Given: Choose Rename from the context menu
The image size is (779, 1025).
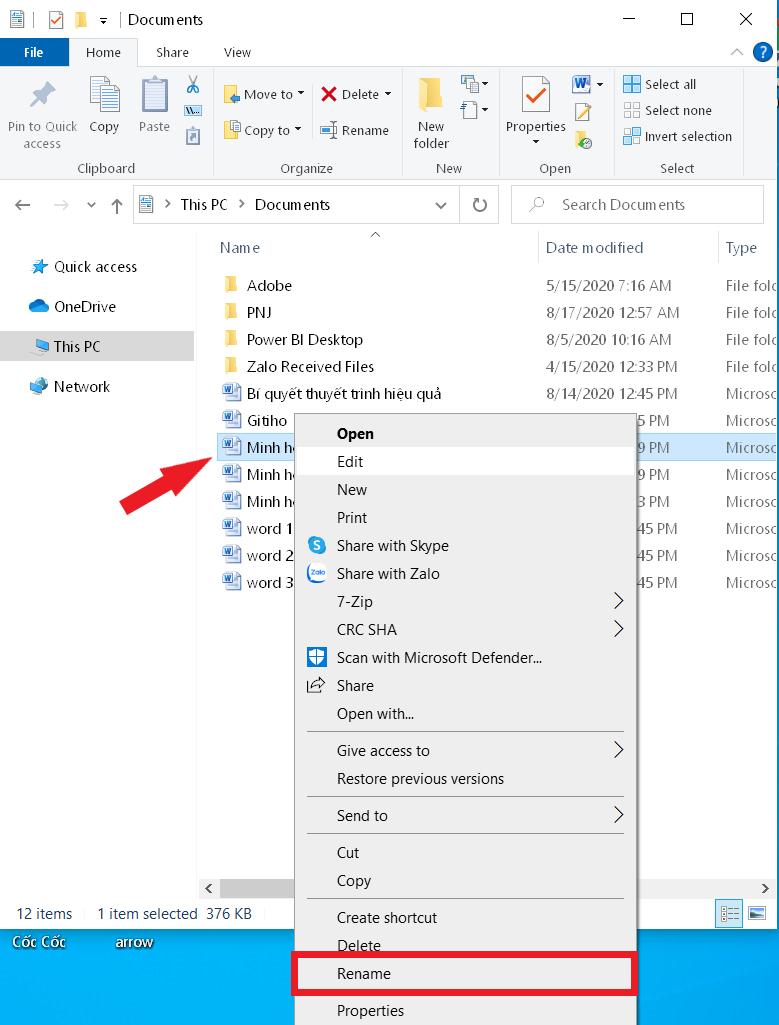Looking at the screenshot, I should (x=463, y=973).
